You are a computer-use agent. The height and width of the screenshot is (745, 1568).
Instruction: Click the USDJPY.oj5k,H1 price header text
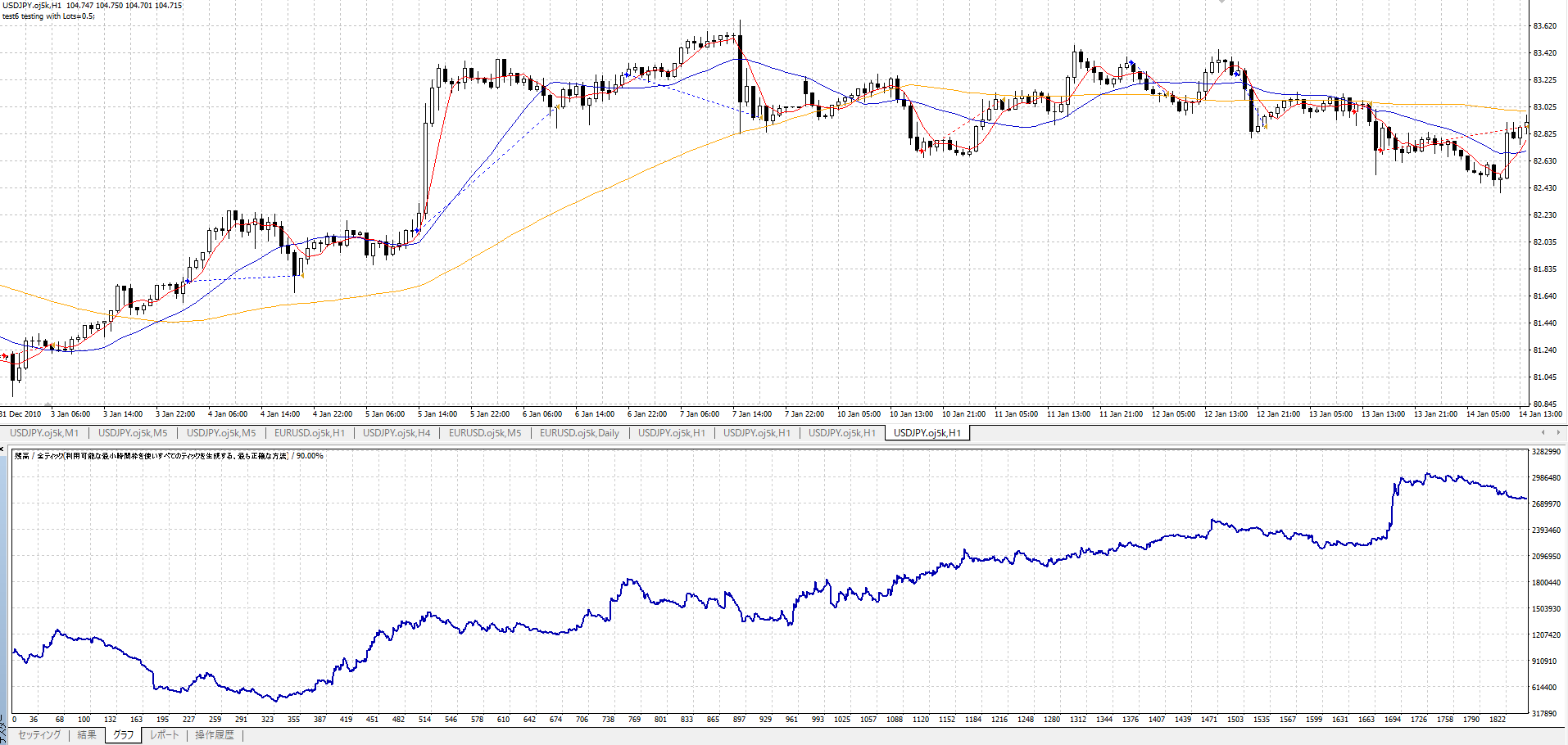click(92, 6)
